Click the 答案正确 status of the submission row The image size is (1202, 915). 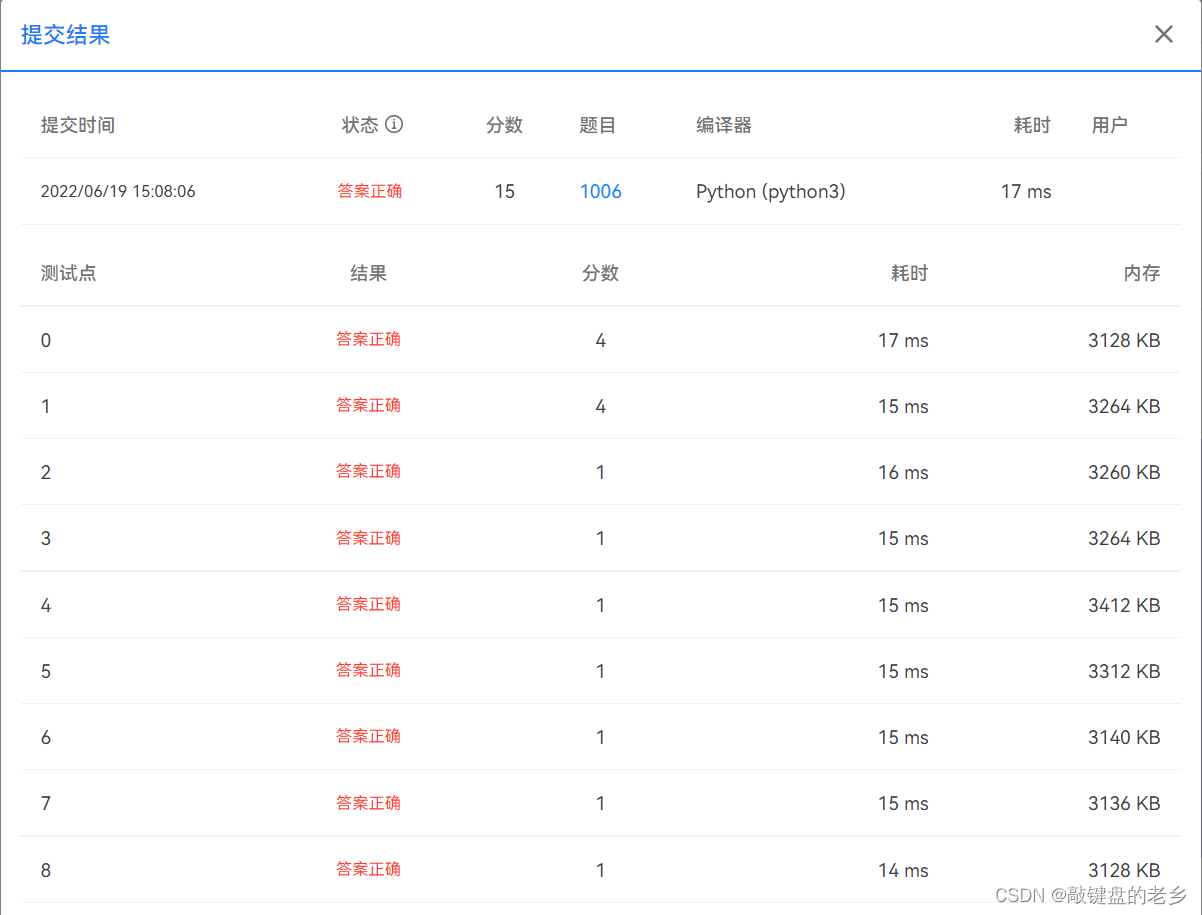(x=370, y=191)
